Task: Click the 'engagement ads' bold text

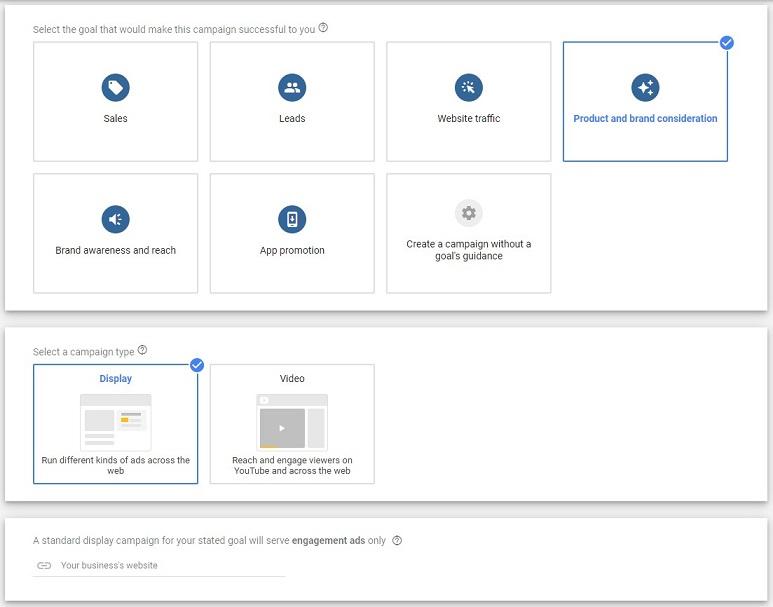Action: 328,540
